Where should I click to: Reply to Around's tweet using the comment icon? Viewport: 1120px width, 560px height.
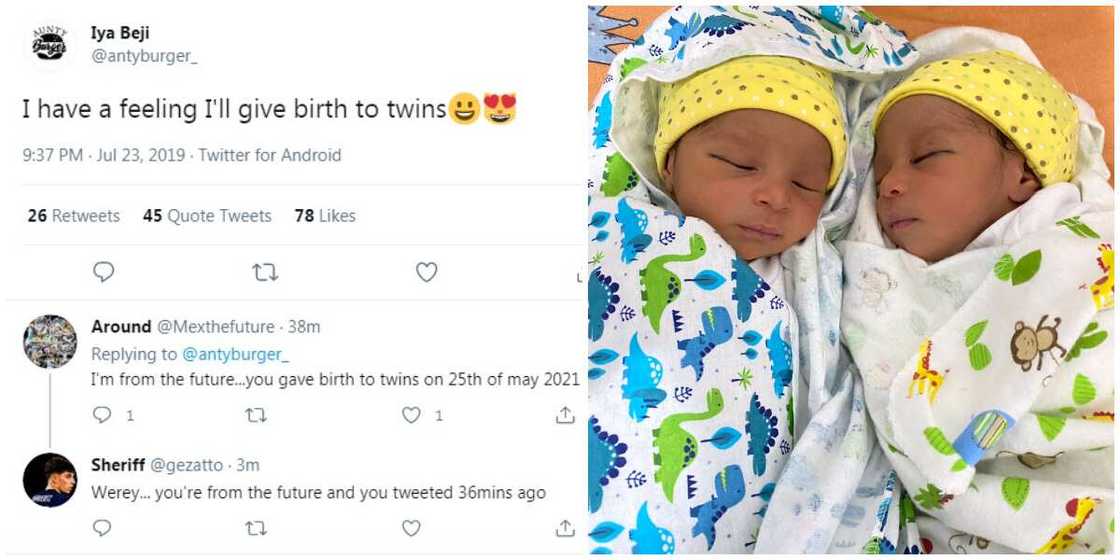(103, 414)
